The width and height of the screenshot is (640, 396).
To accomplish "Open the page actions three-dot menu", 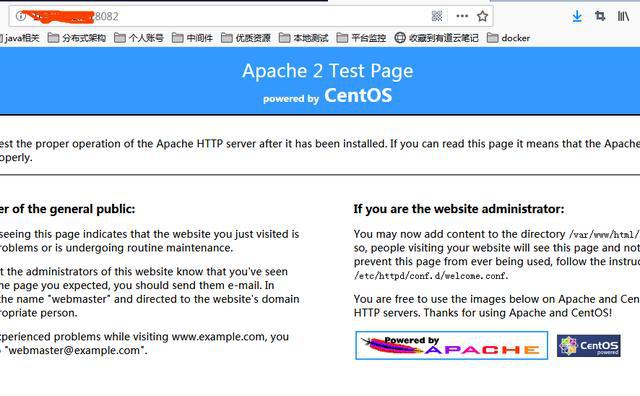I will (x=462, y=16).
